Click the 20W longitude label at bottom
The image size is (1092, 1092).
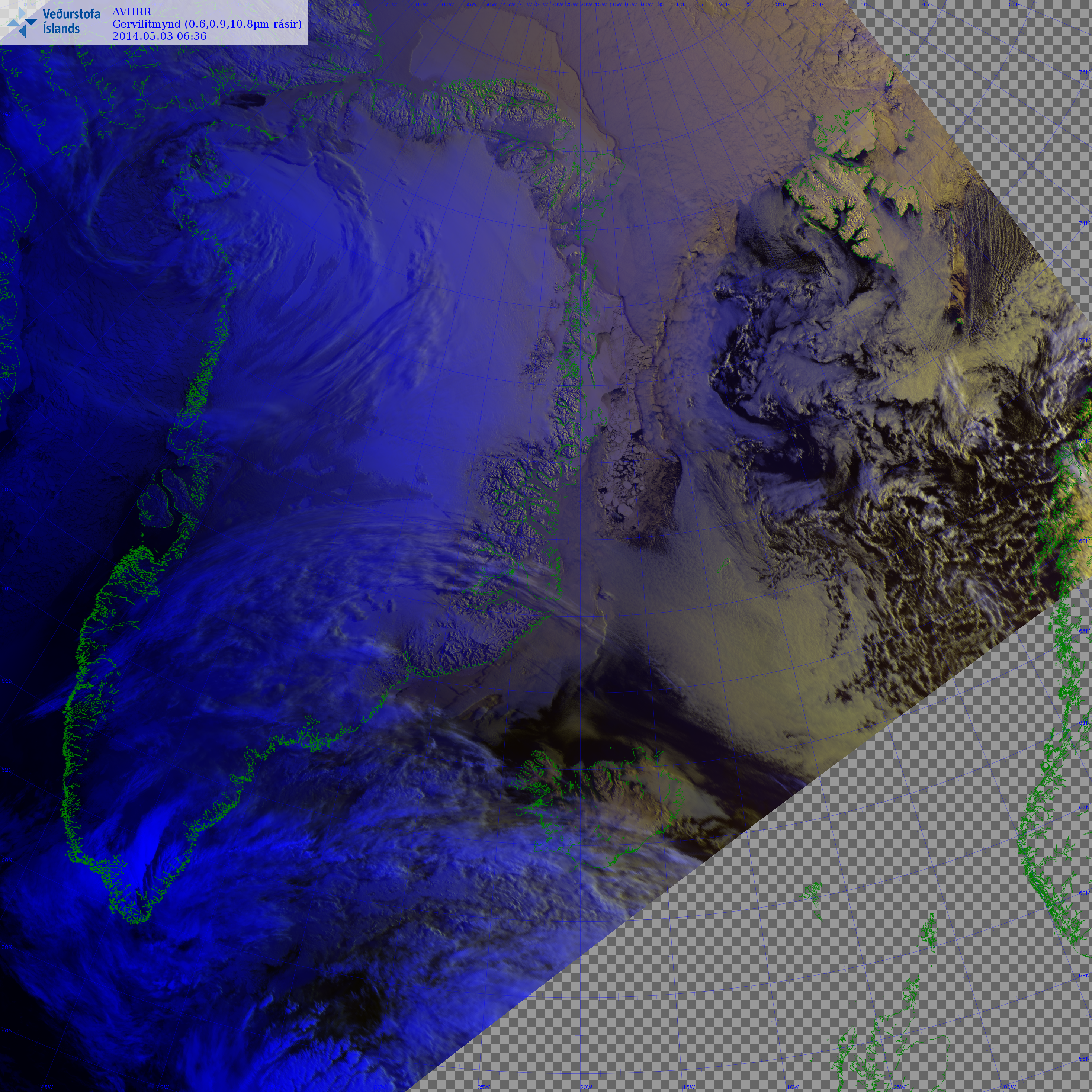click(586, 1087)
